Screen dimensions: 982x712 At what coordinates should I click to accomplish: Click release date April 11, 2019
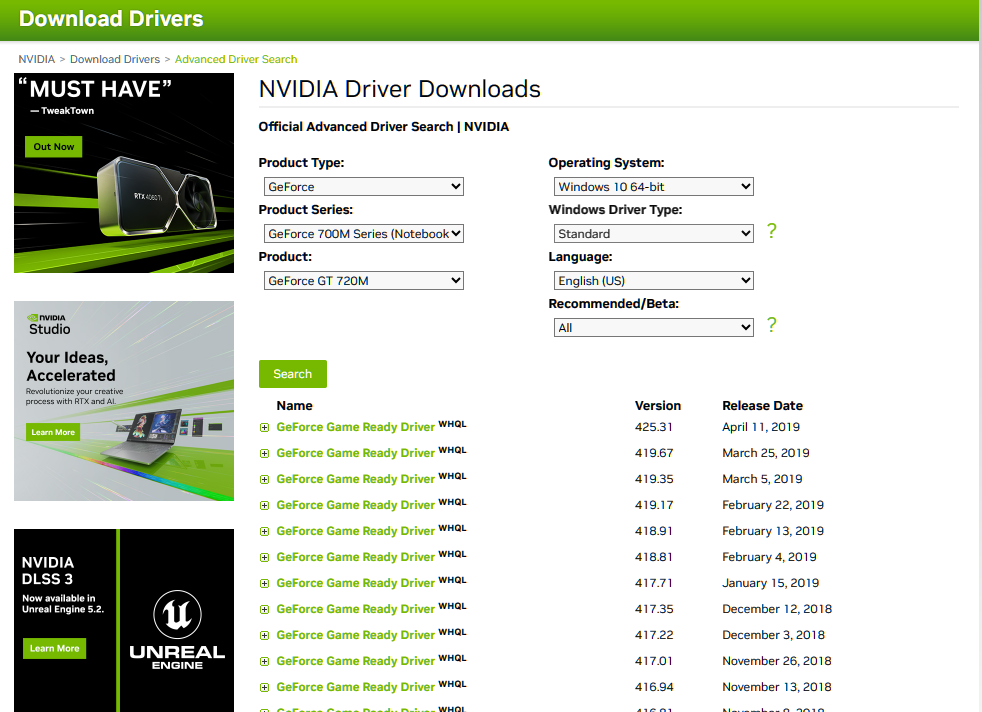click(761, 427)
